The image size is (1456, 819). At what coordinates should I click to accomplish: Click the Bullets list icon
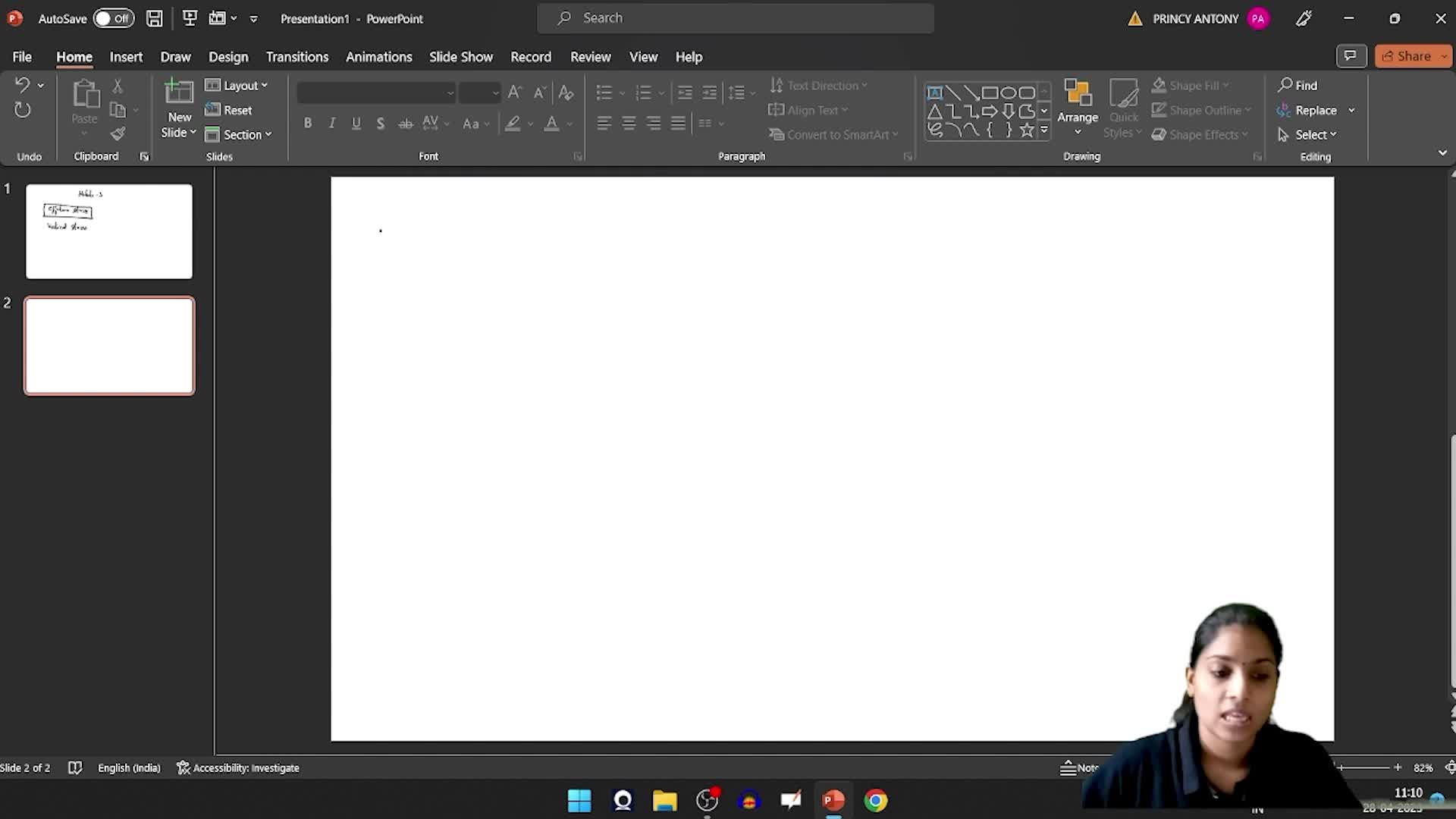coord(604,93)
